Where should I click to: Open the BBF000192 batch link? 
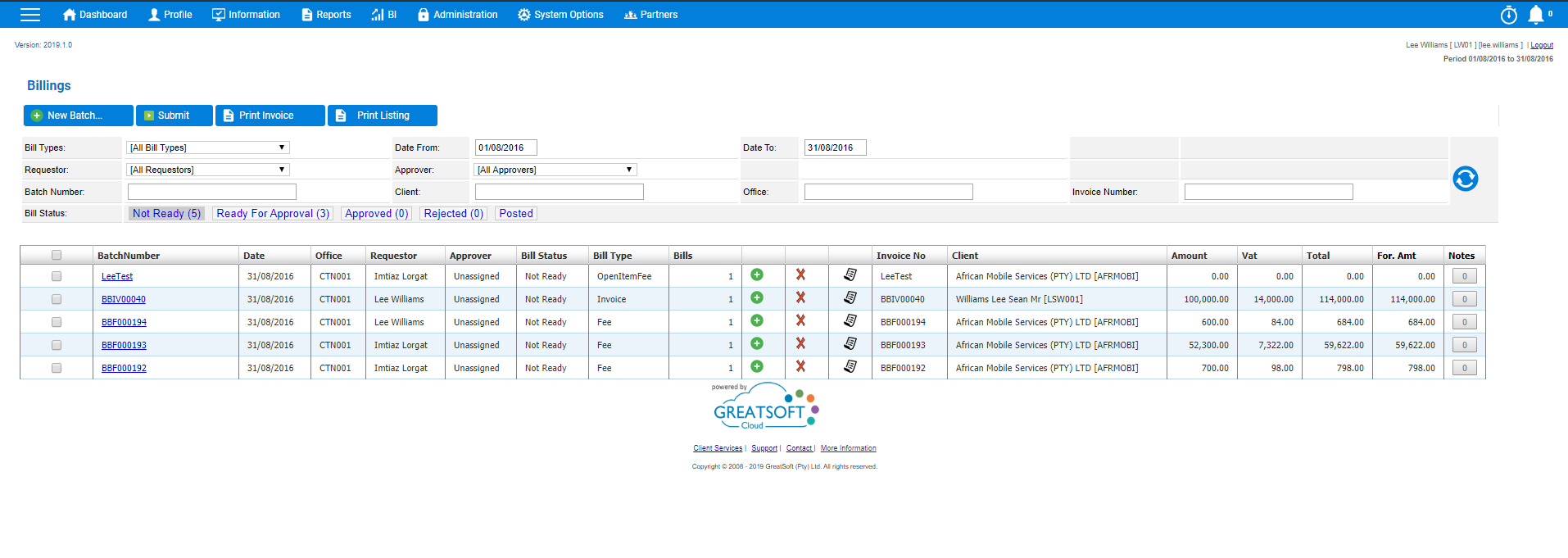[x=124, y=368]
